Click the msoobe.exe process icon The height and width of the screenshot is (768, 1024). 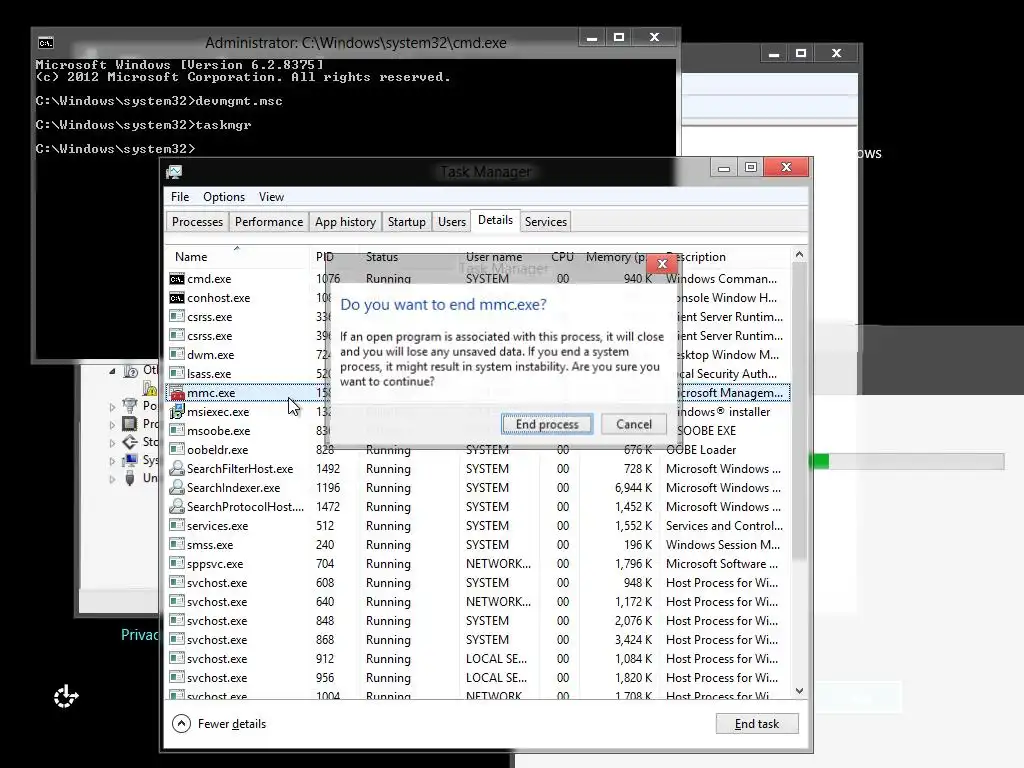tap(176, 431)
